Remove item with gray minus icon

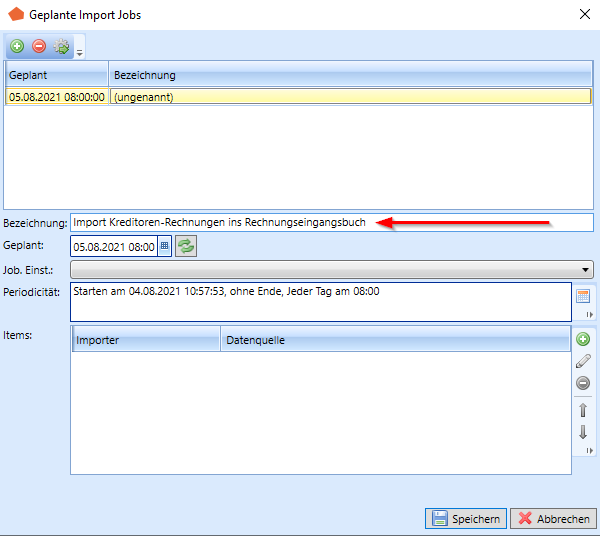click(583, 383)
